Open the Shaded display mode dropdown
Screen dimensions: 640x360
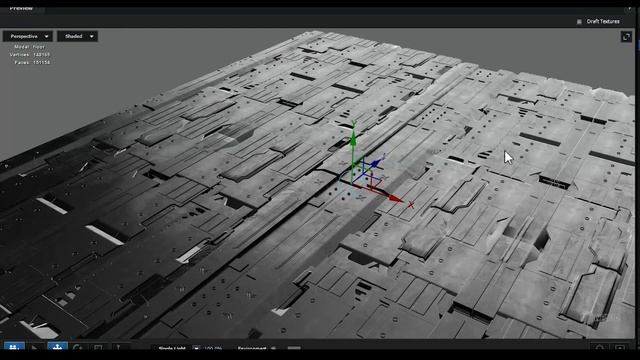pos(77,36)
